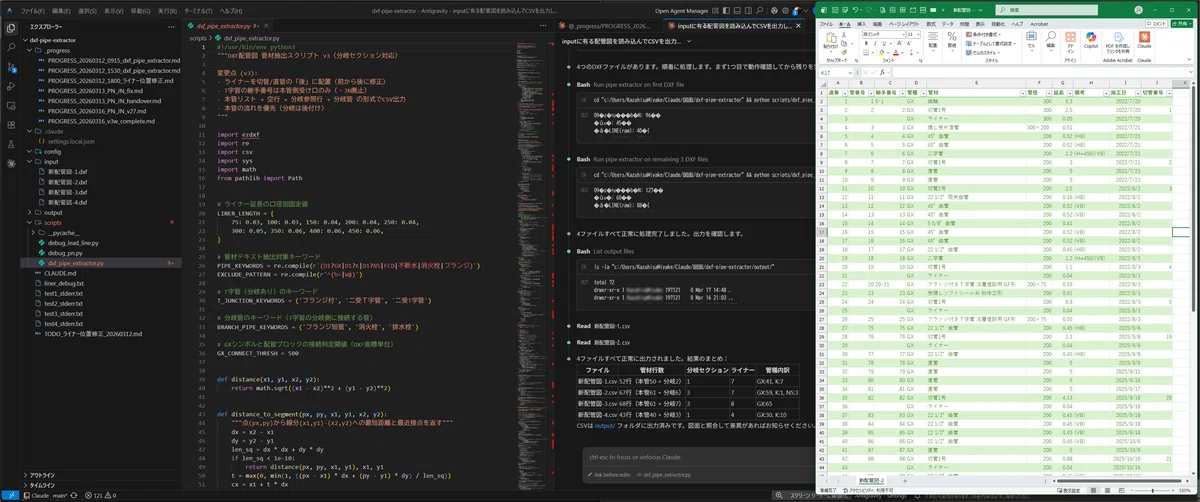Click the Excel Paste clipboard icon
The image size is (1200, 502).
[829, 37]
